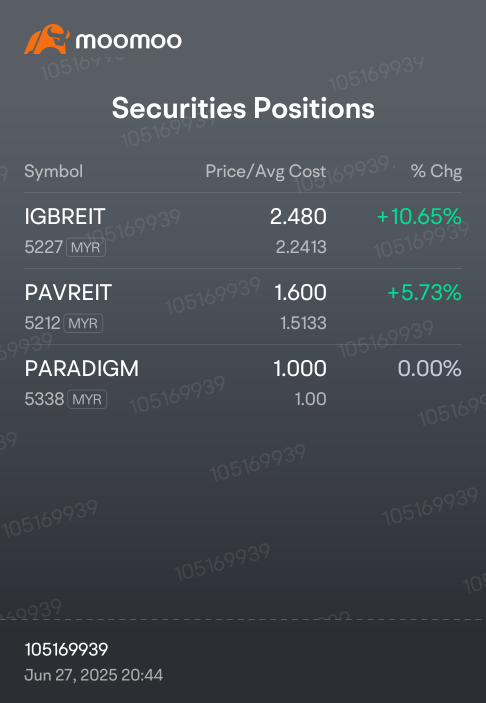Select the Securities Positions title
Viewport: 486px width, 703px height.
coord(243,108)
